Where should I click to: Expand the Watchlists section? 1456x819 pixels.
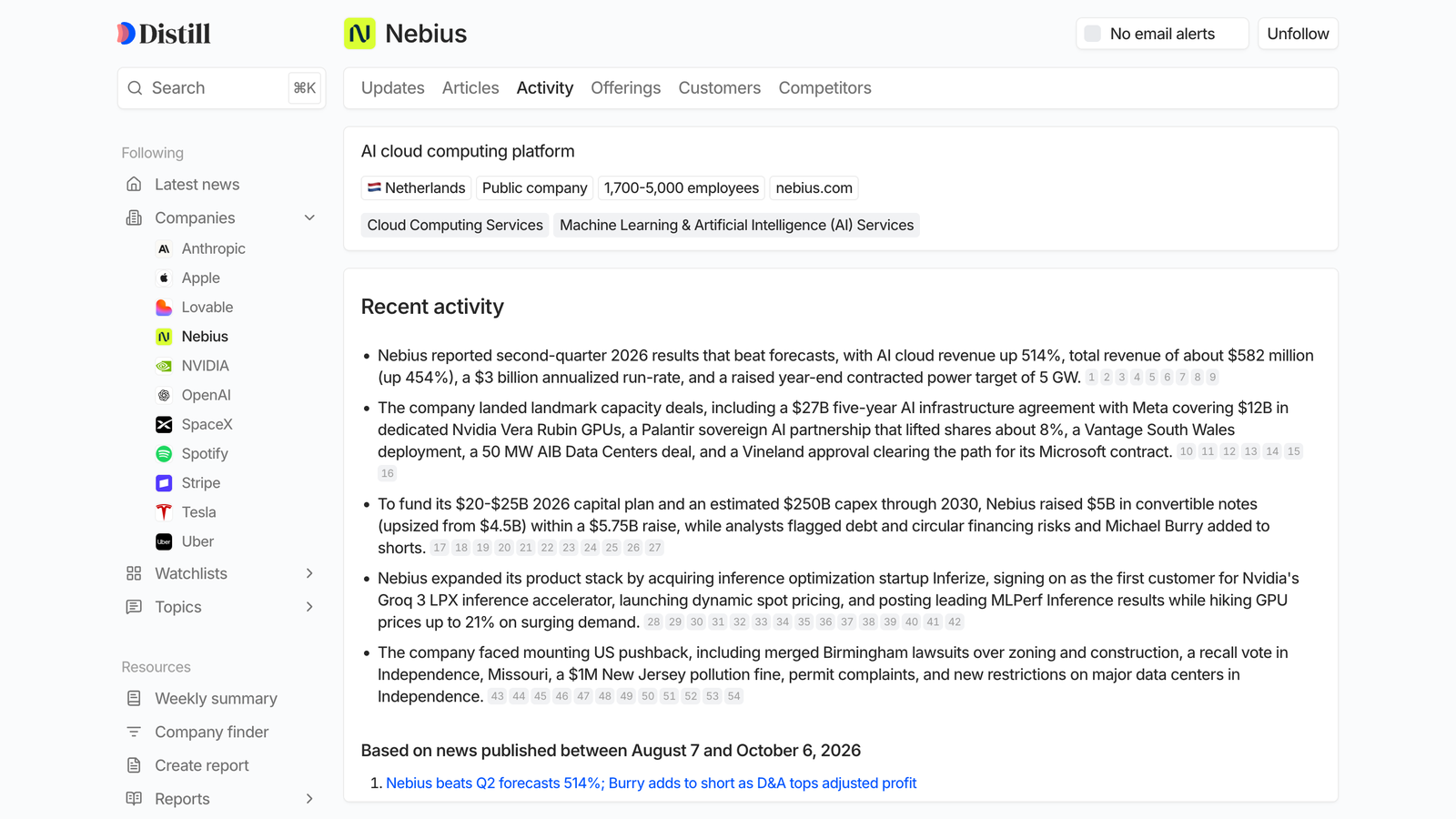pyautogui.click(x=309, y=573)
